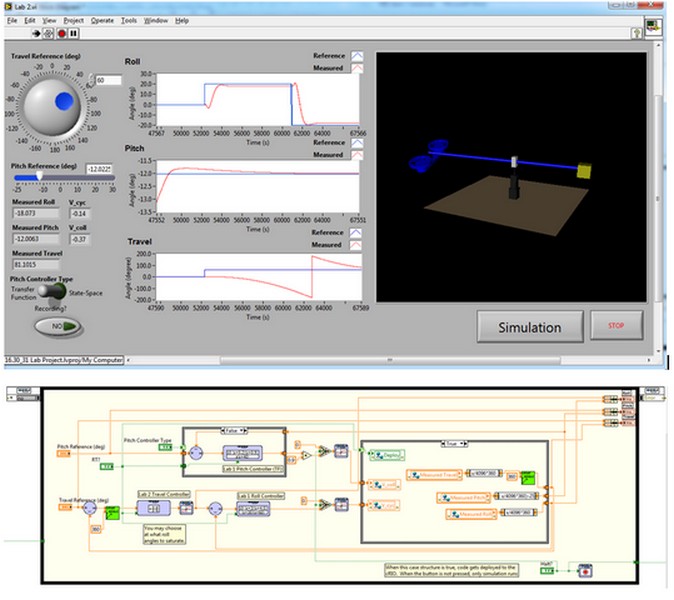Open the Operate menu
This screenshot has width=674, height=600.
(102, 20)
